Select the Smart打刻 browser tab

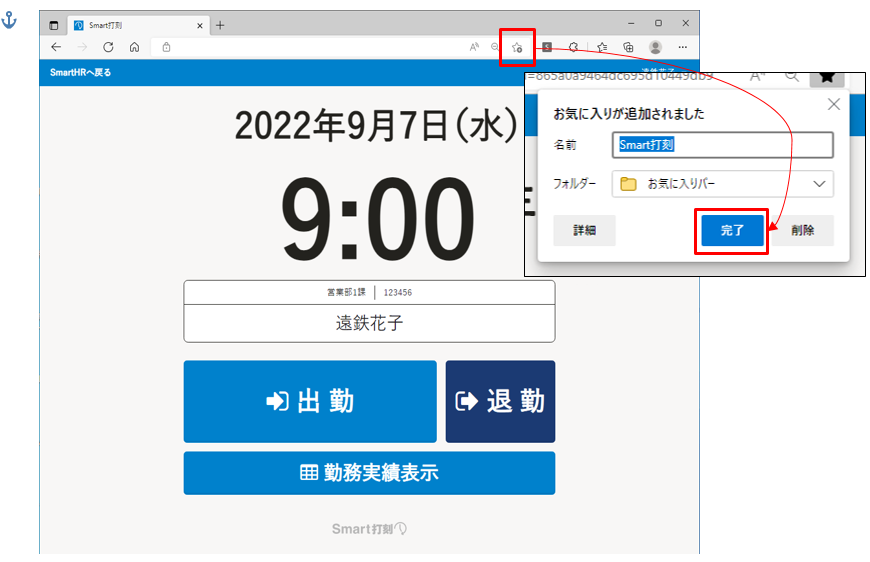click(x=139, y=26)
